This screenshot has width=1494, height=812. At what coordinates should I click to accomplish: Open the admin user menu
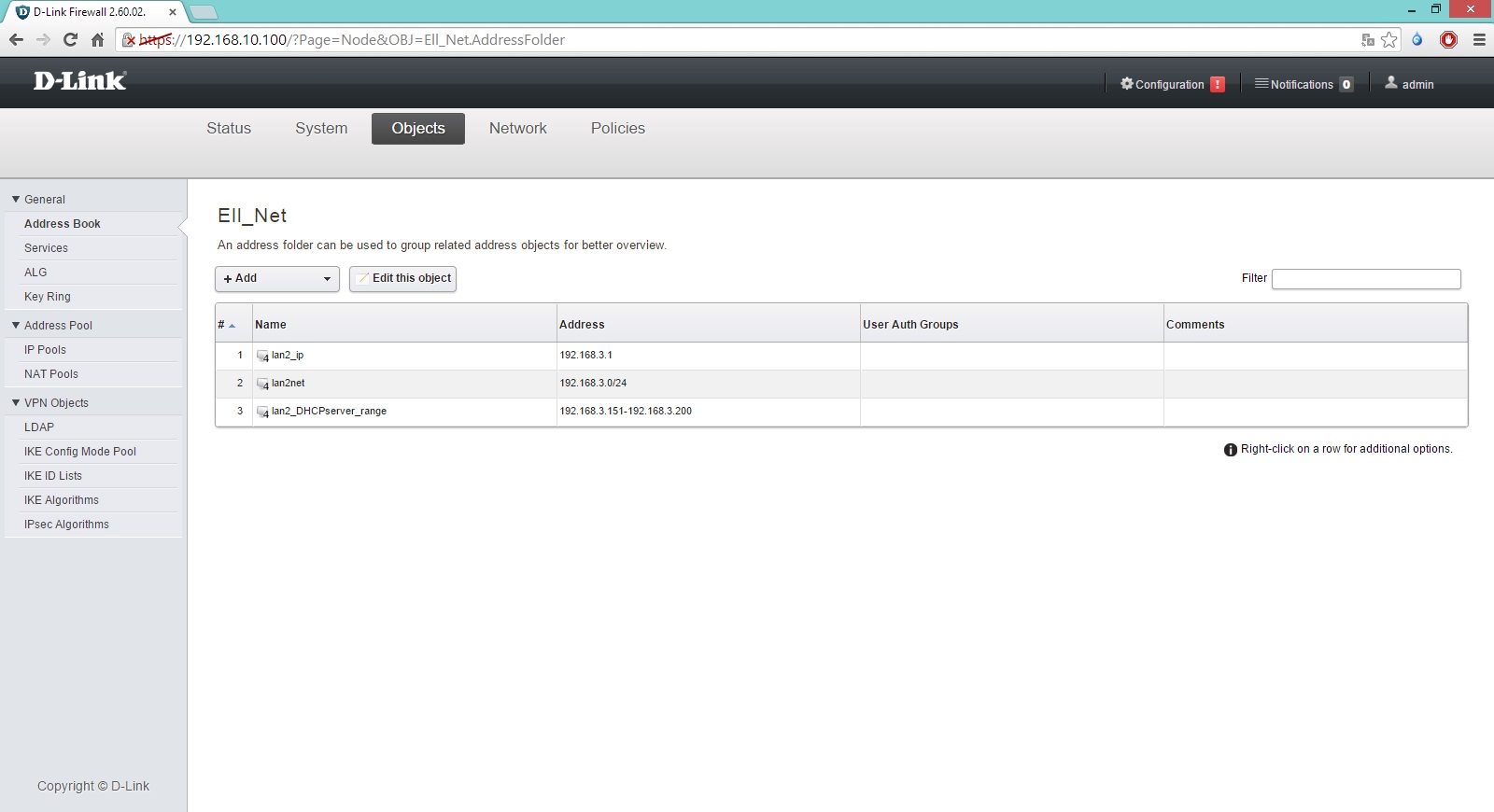tap(1409, 84)
